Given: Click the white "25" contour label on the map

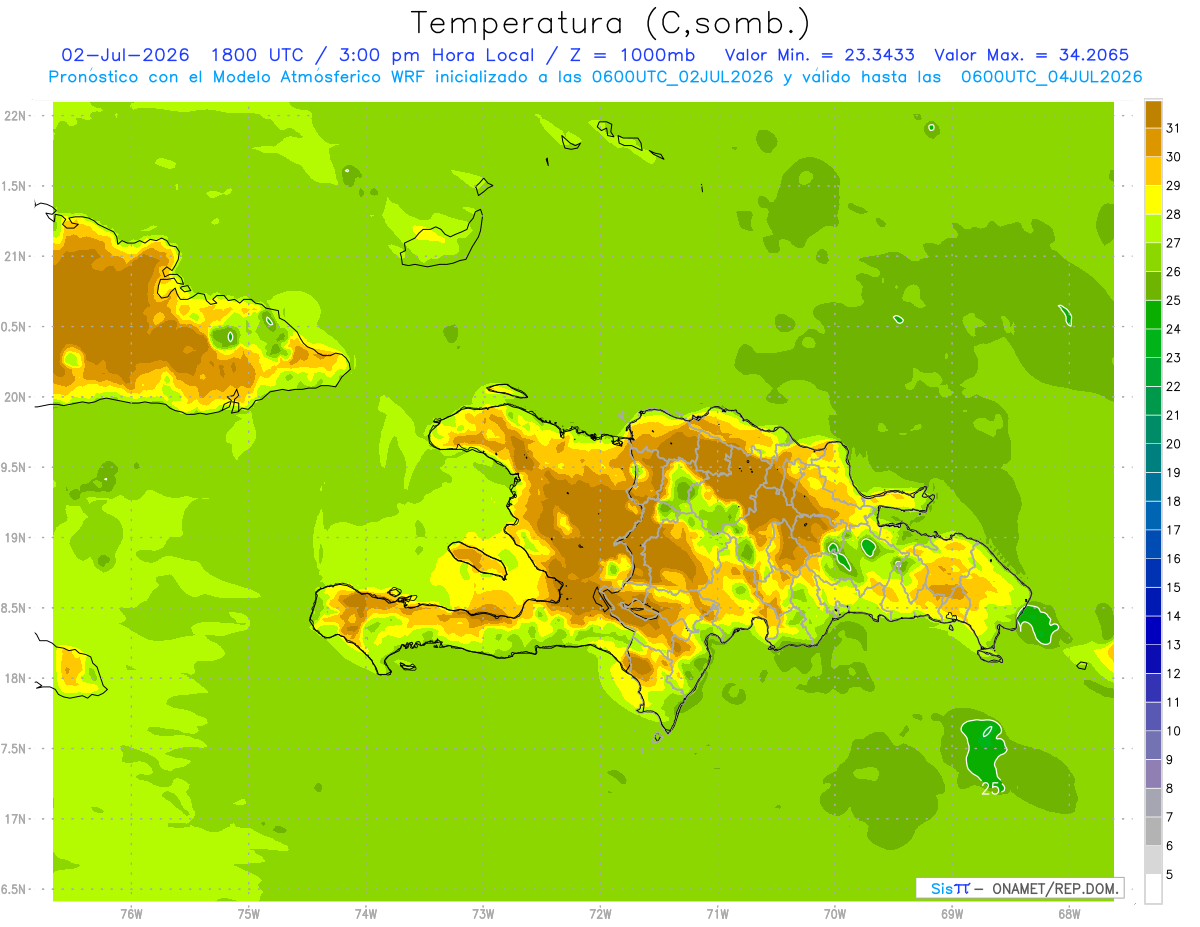Looking at the screenshot, I should click(x=990, y=789).
